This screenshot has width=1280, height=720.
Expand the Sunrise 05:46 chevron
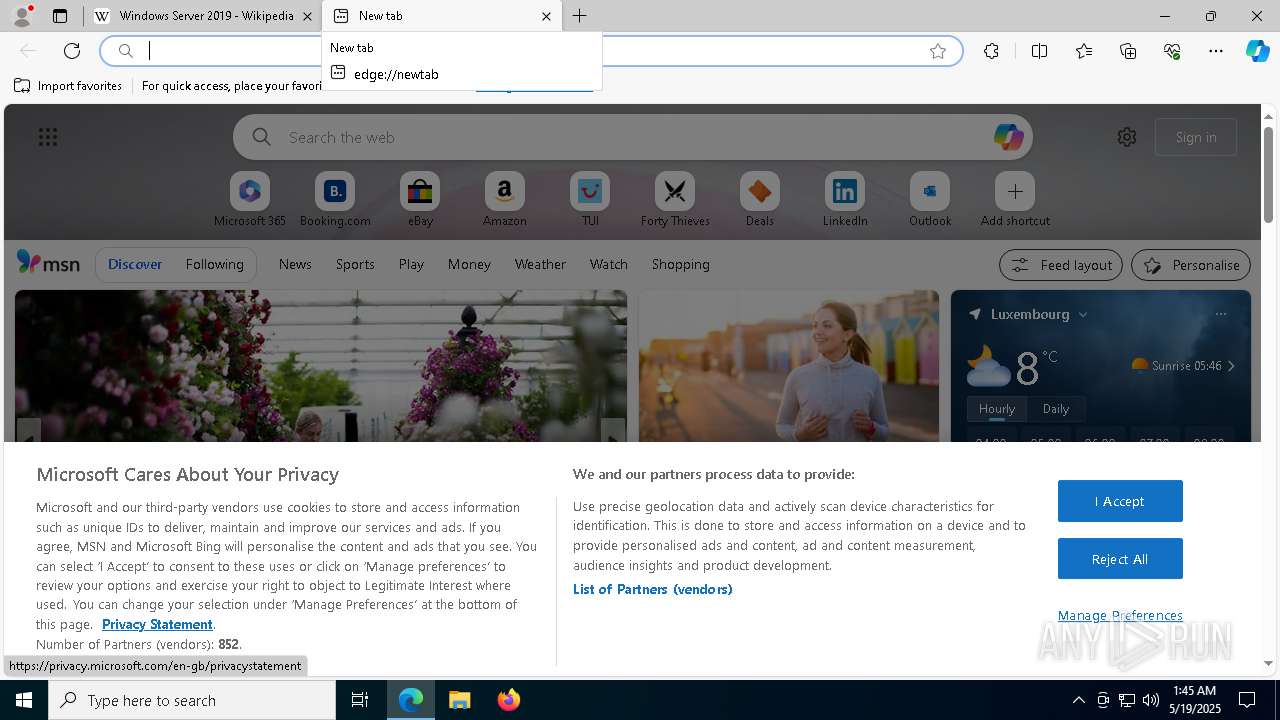pos(1231,366)
